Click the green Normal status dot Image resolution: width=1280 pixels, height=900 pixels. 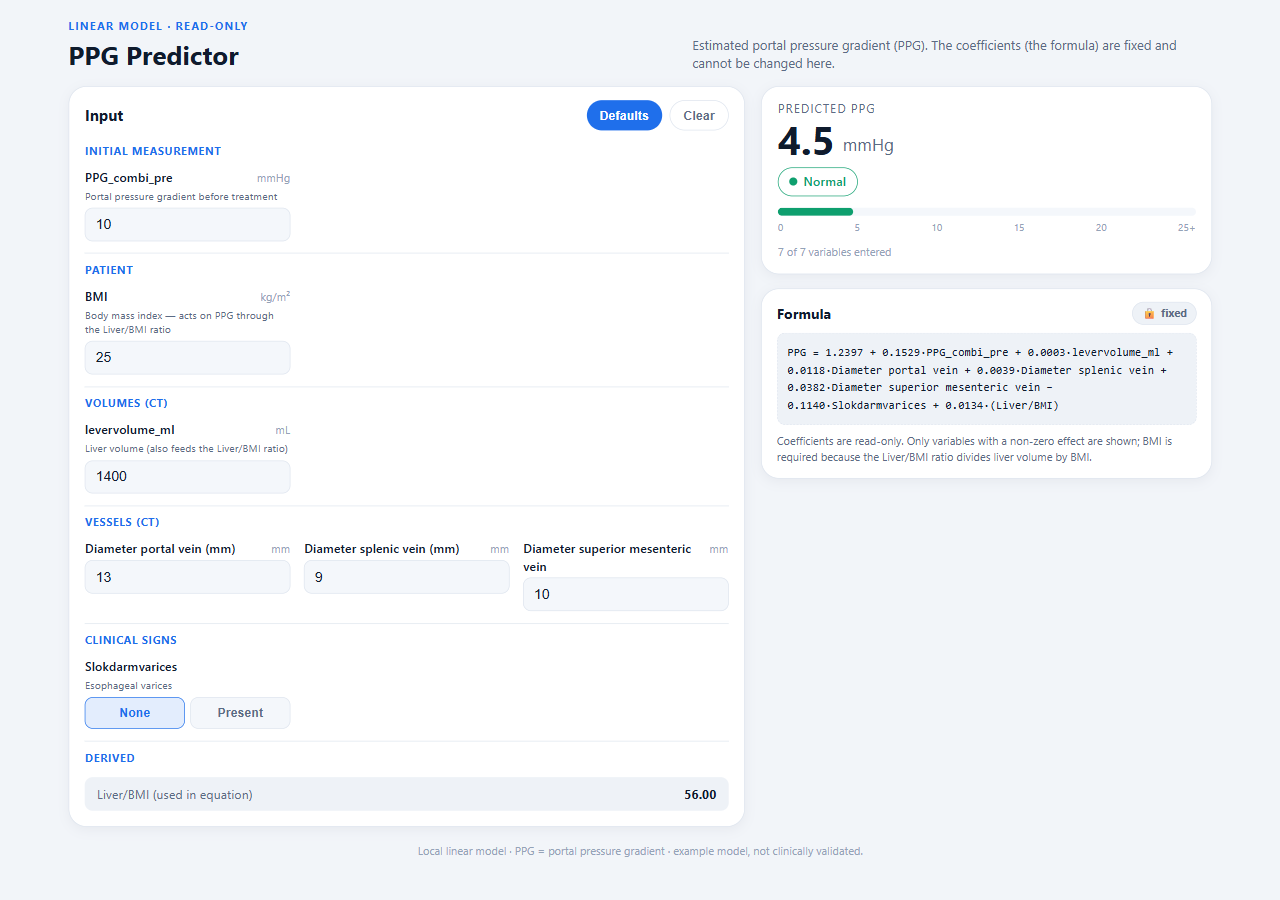coord(793,182)
